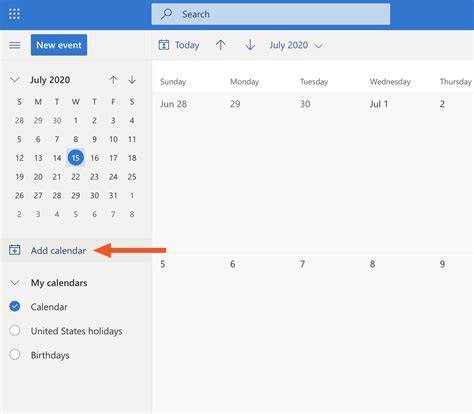The width and height of the screenshot is (474, 414).
Task: Click the Today calendar icon
Action: pyautogui.click(x=164, y=45)
